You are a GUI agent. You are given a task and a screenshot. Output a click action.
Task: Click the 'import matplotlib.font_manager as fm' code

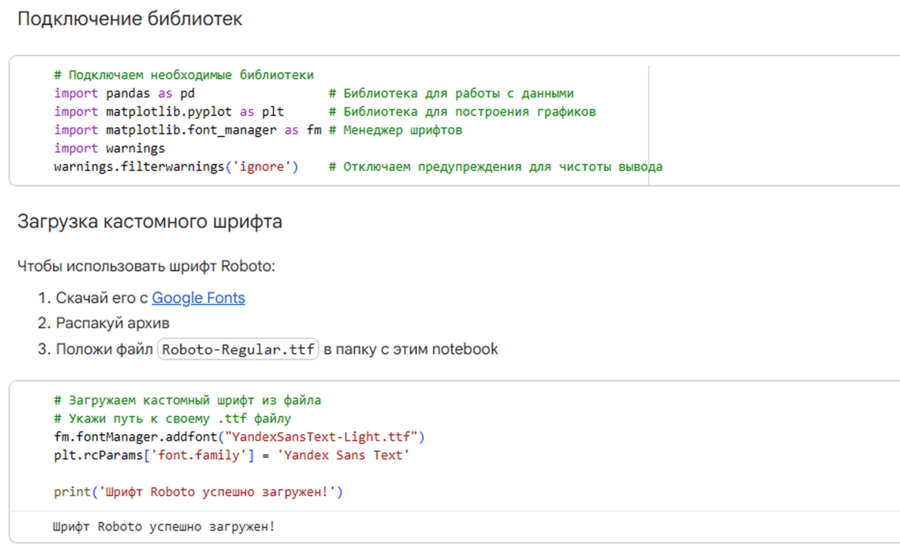tap(187, 130)
